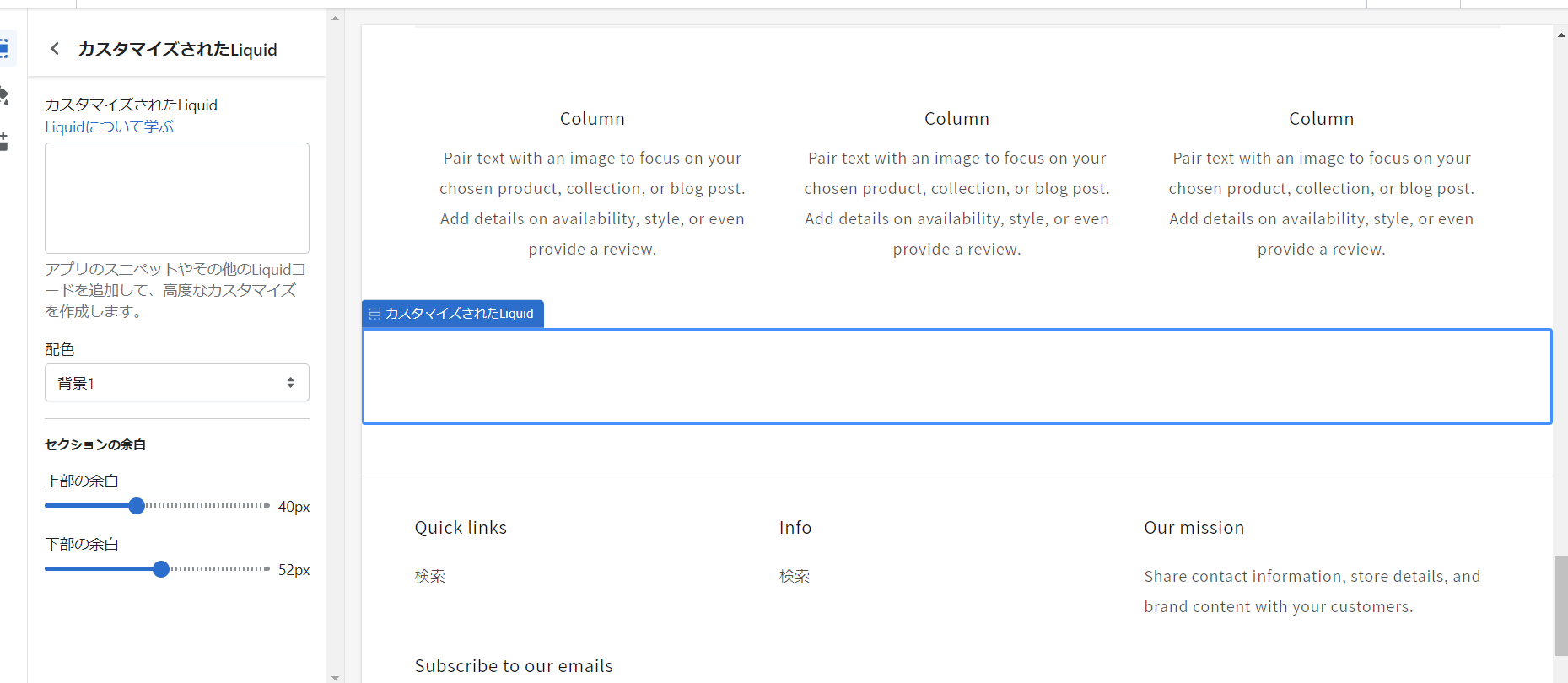Click the settings panel scroll-down arrow
Viewport: 1568px width, 683px height.
click(x=336, y=677)
